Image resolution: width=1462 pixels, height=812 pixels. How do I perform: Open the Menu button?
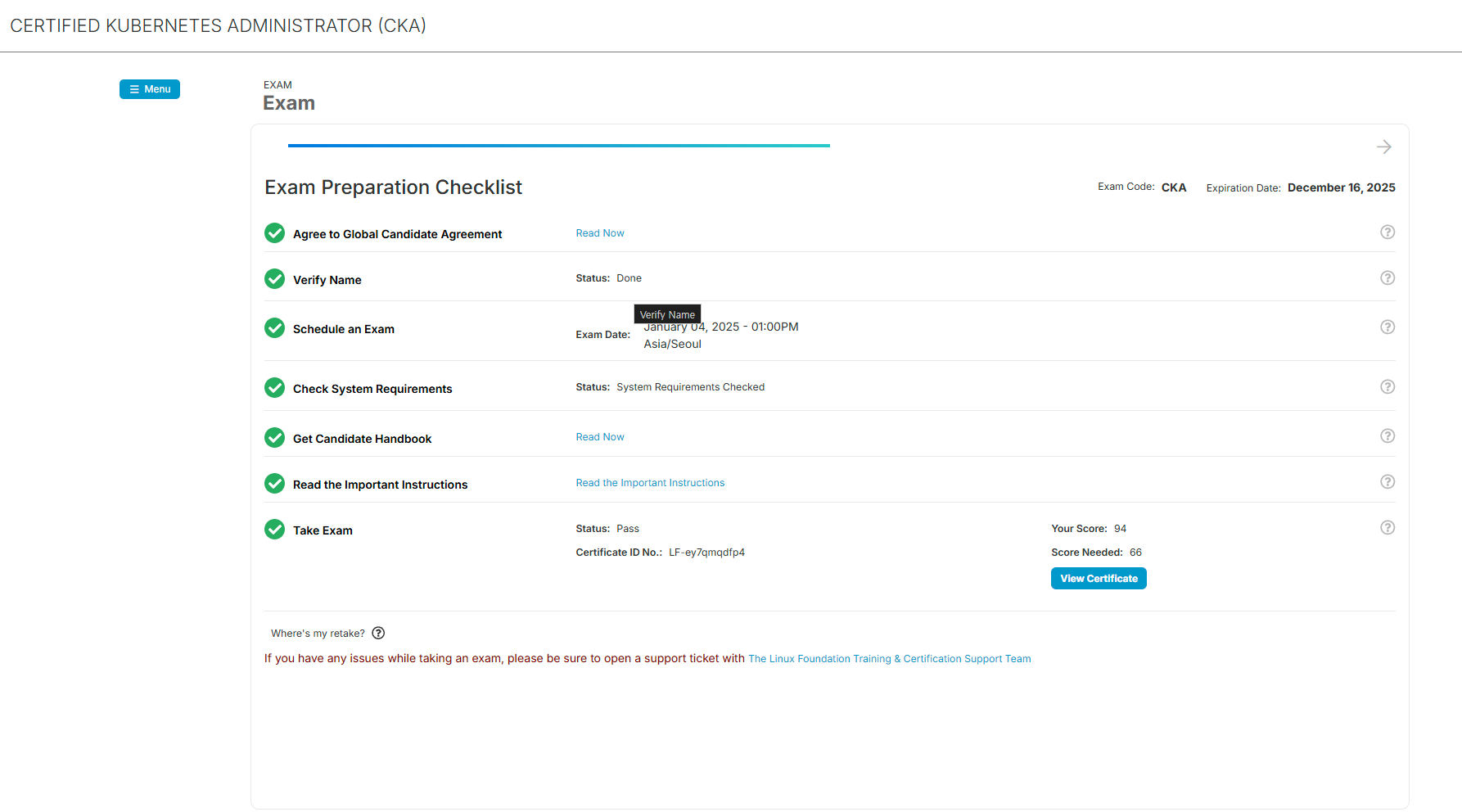150,89
